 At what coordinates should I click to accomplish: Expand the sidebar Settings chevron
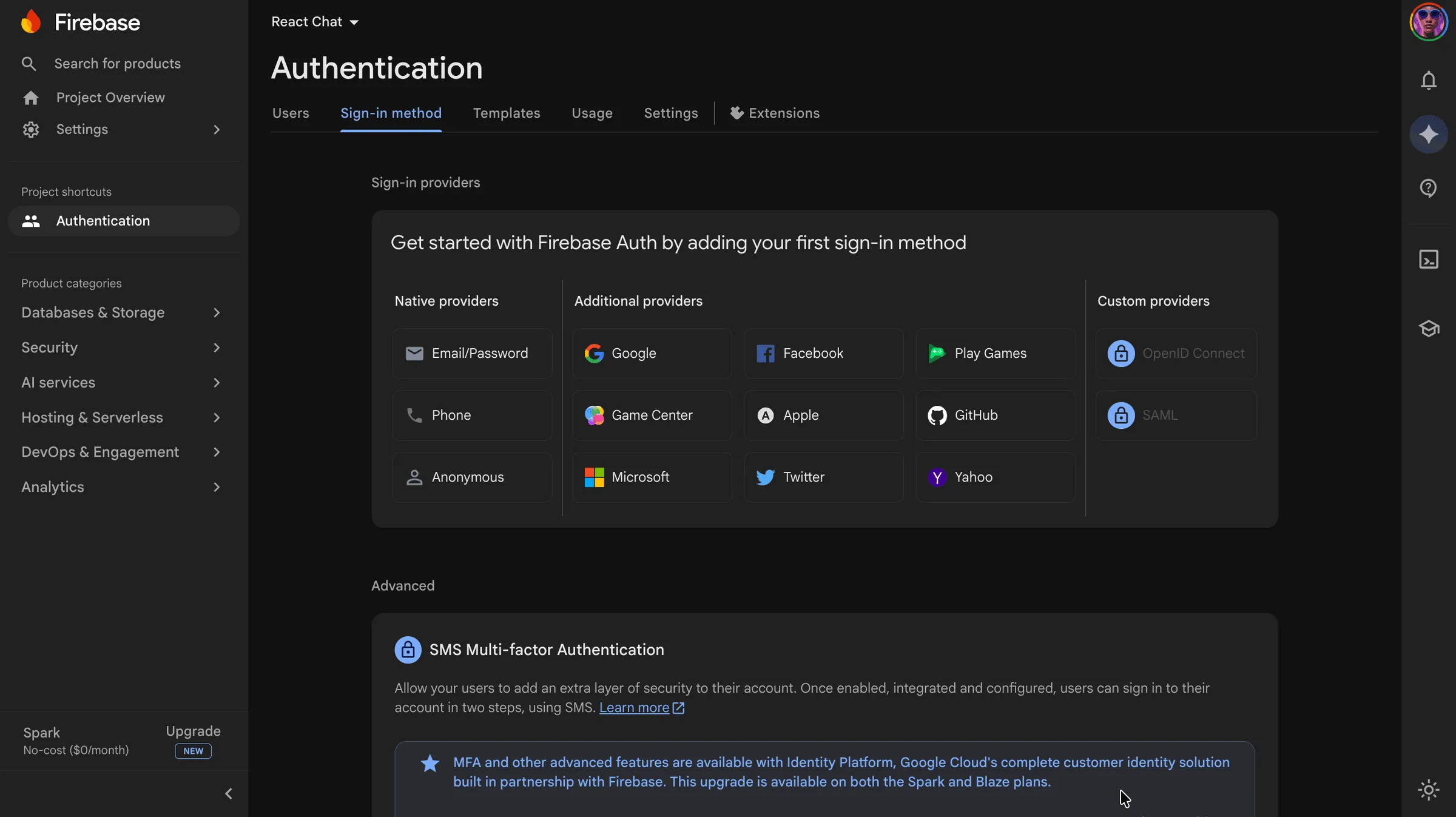217,129
